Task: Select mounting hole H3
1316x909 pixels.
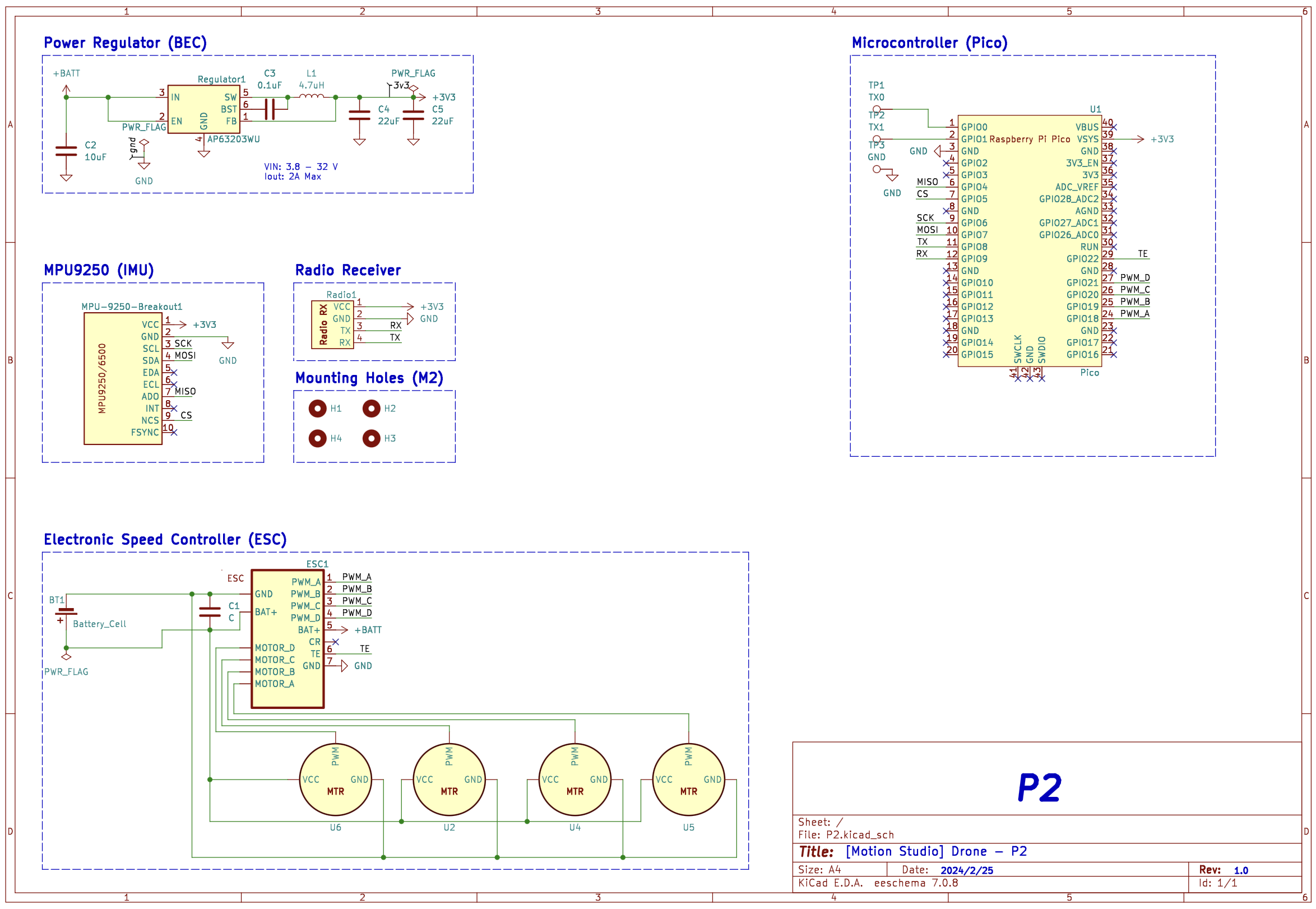Action: [x=371, y=438]
